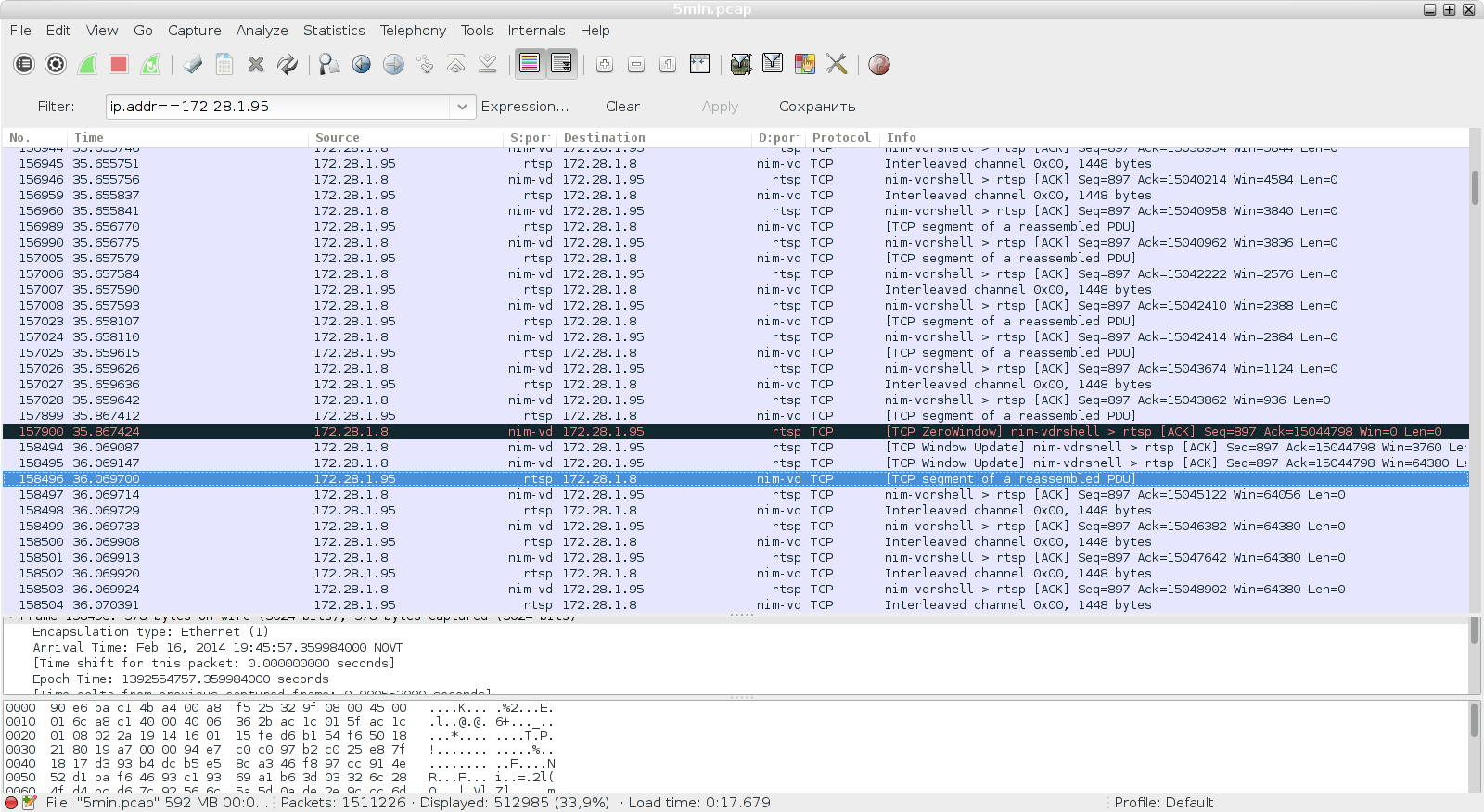Zoom out the packet text
Viewport: 1484px width, 812px height.
pyautogui.click(x=636, y=64)
